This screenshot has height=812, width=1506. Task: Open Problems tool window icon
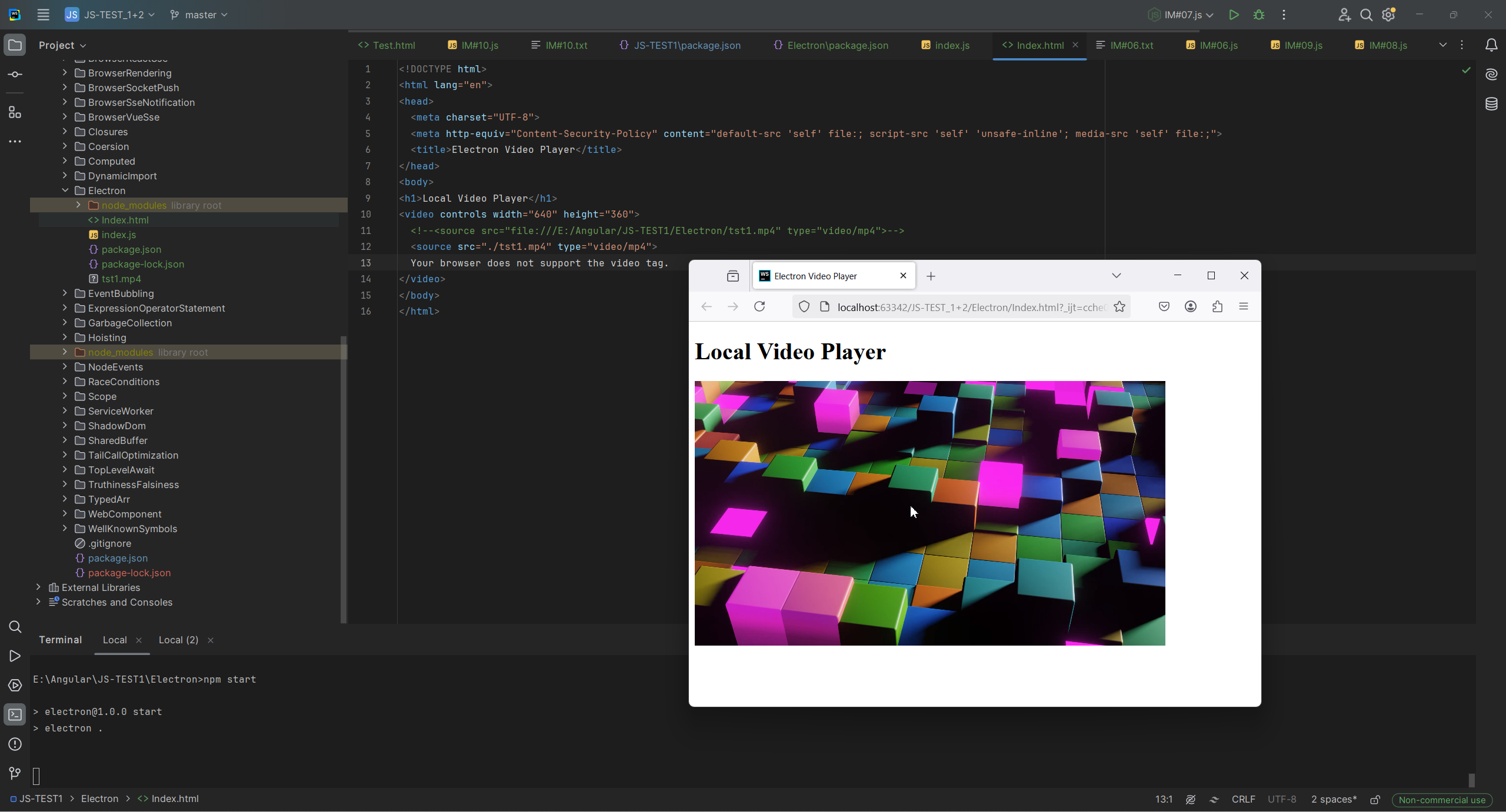pyautogui.click(x=15, y=744)
